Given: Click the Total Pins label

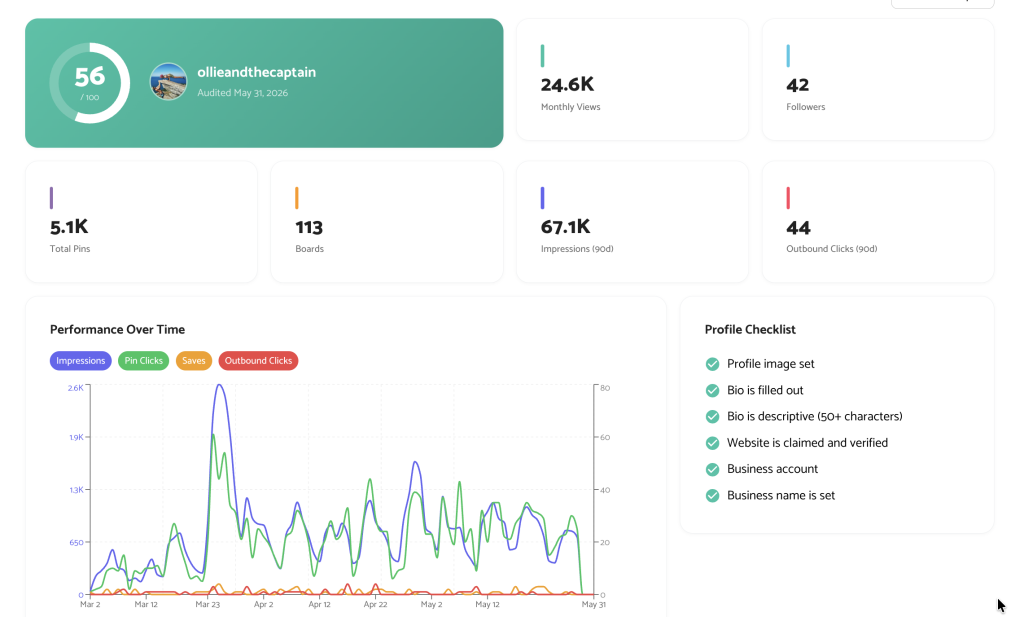Looking at the screenshot, I should point(70,249).
